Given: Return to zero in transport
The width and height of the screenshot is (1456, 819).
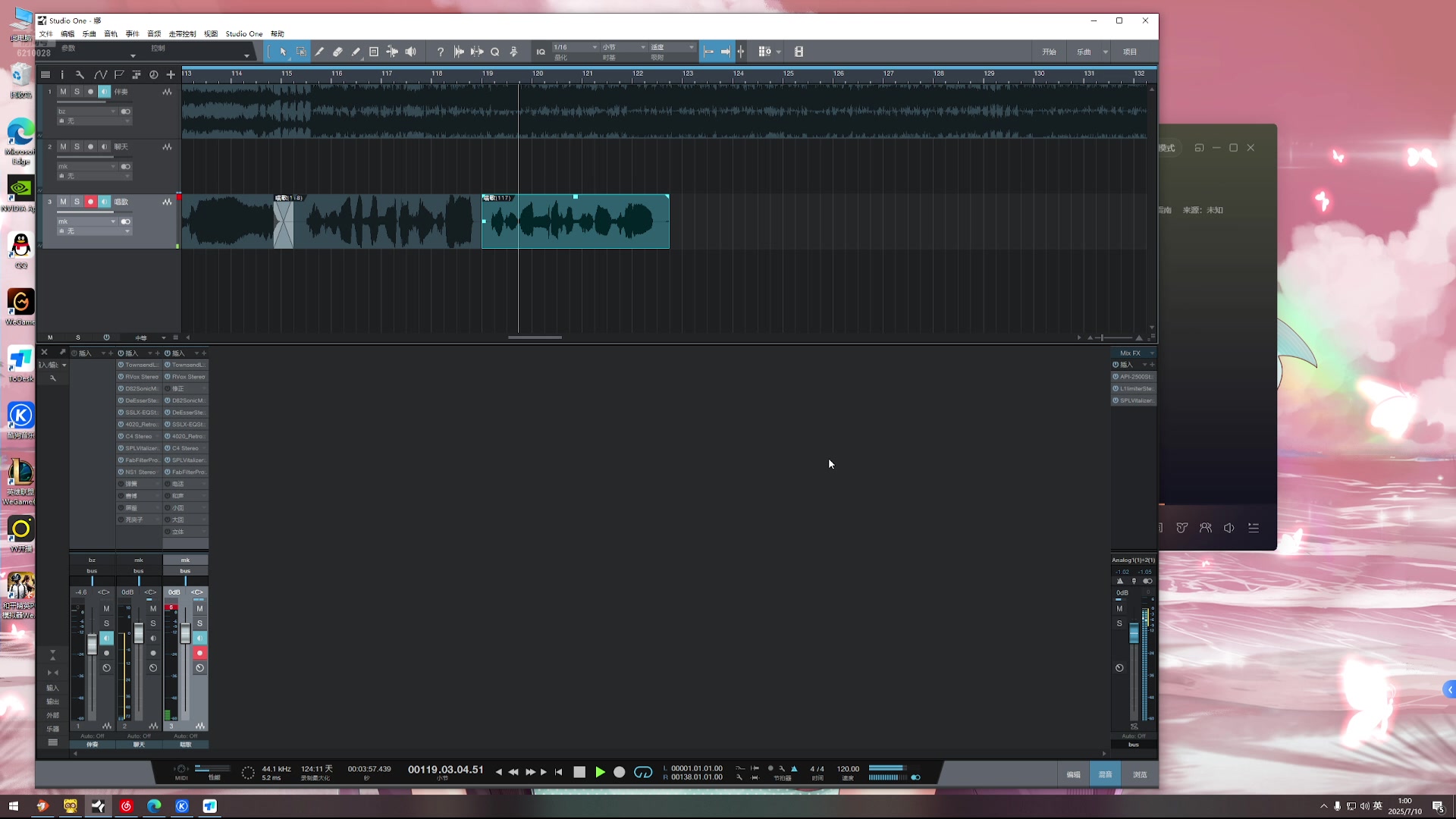Looking at the screenshot, I should [559, 772].
